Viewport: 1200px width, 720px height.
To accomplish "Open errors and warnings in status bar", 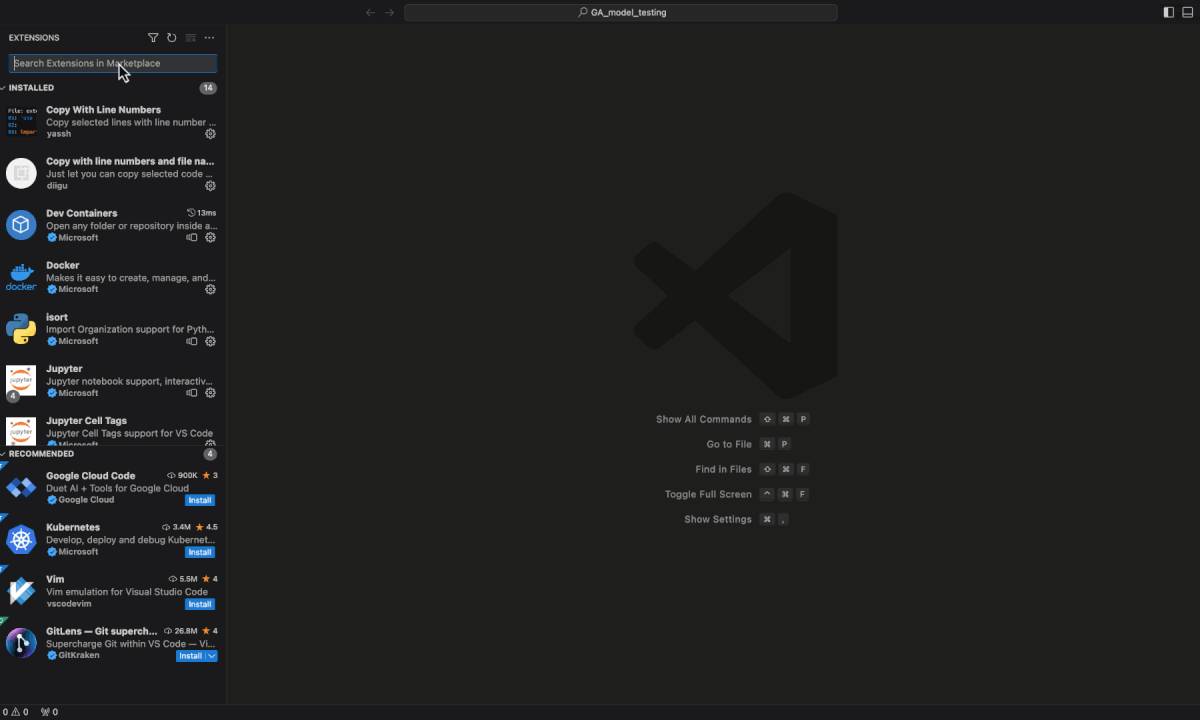I will [15, 712].
